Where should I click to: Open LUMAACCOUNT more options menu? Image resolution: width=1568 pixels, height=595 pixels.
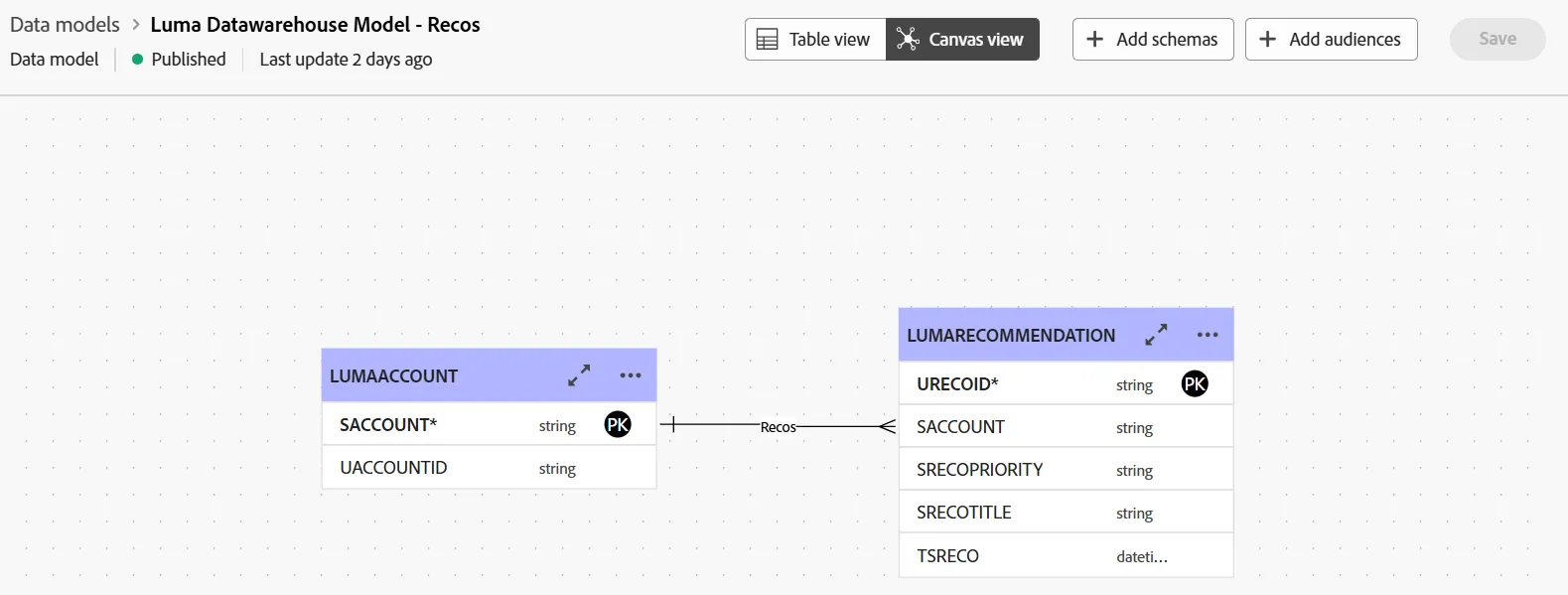[631, 375]
